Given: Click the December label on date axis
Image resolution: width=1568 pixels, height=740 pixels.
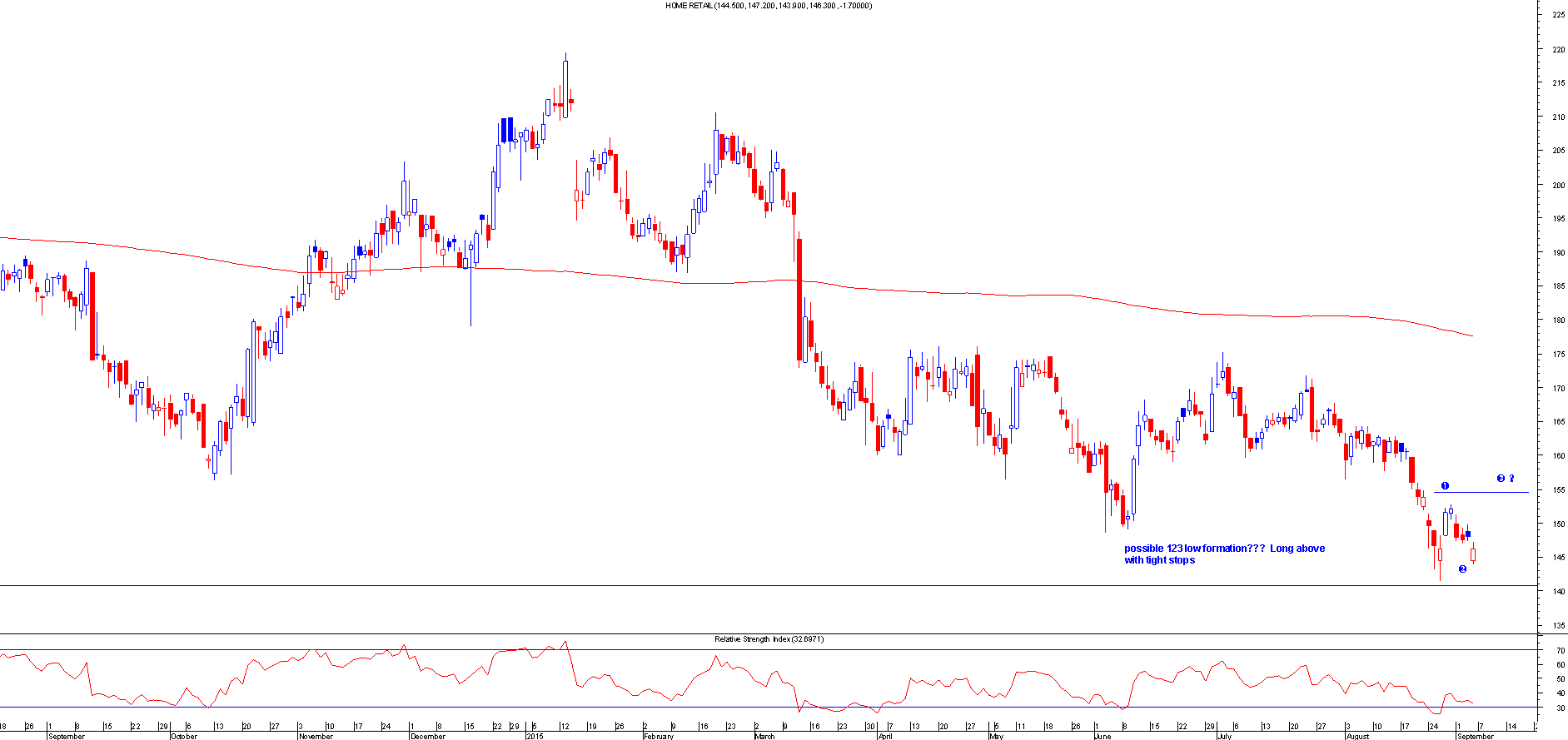Looking at the screenshot, I should [428, 736].
